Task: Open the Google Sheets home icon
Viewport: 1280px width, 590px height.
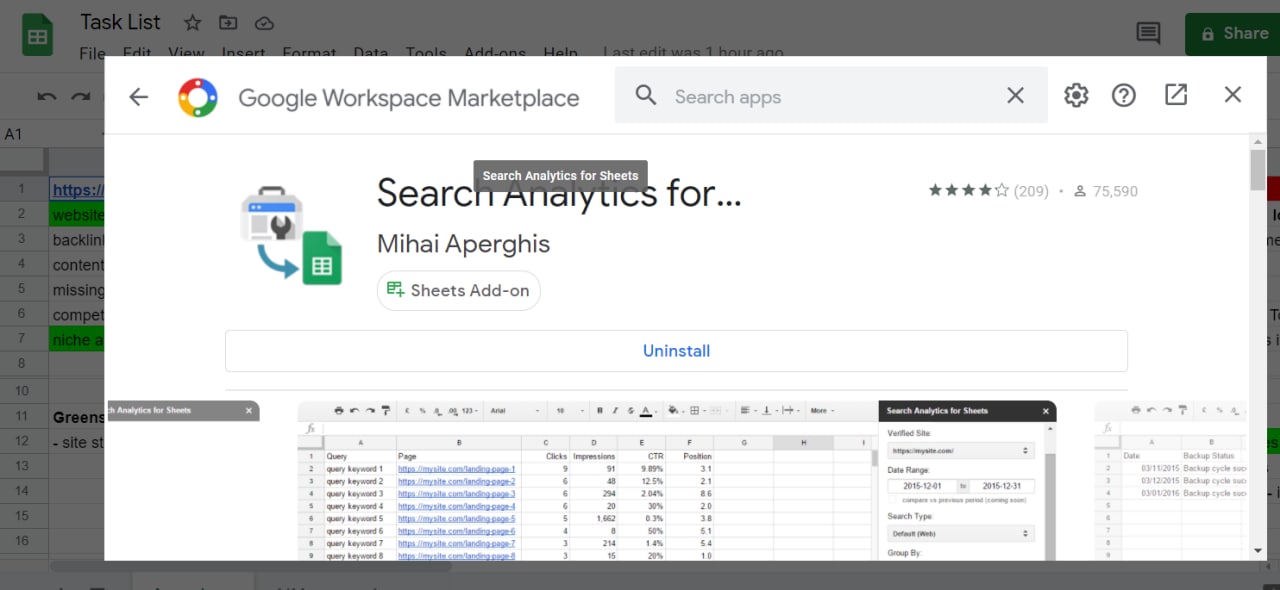Action: tap(38, 35)
